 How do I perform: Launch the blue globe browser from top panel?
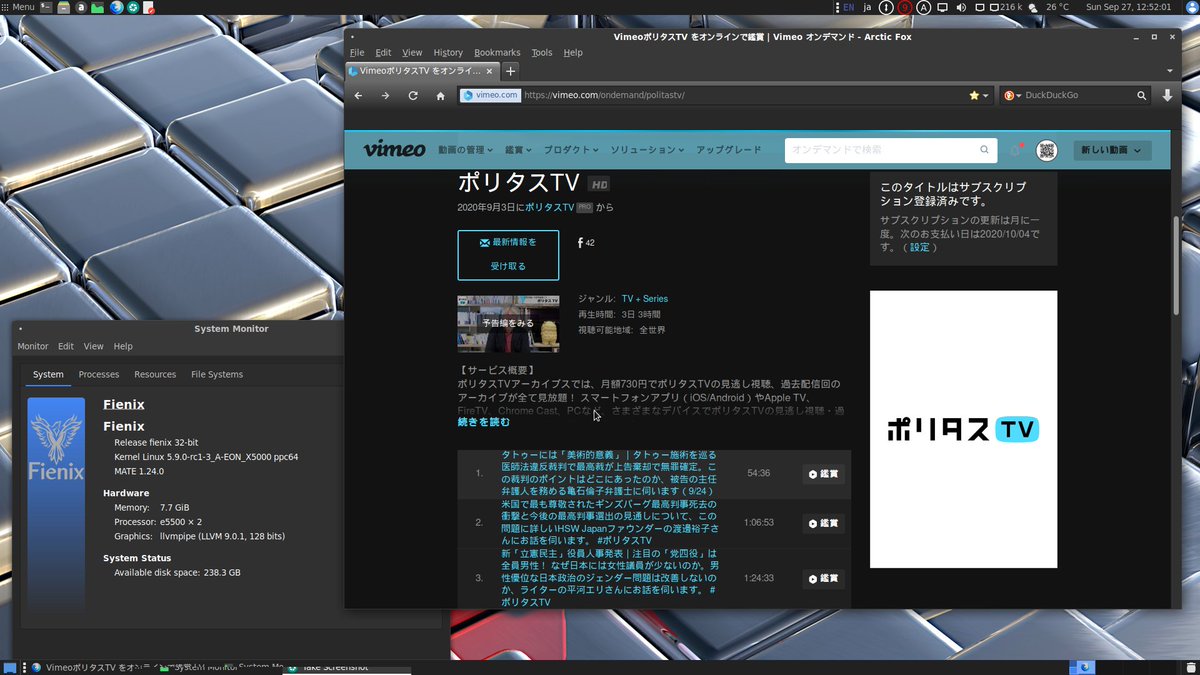pos(117,7)
